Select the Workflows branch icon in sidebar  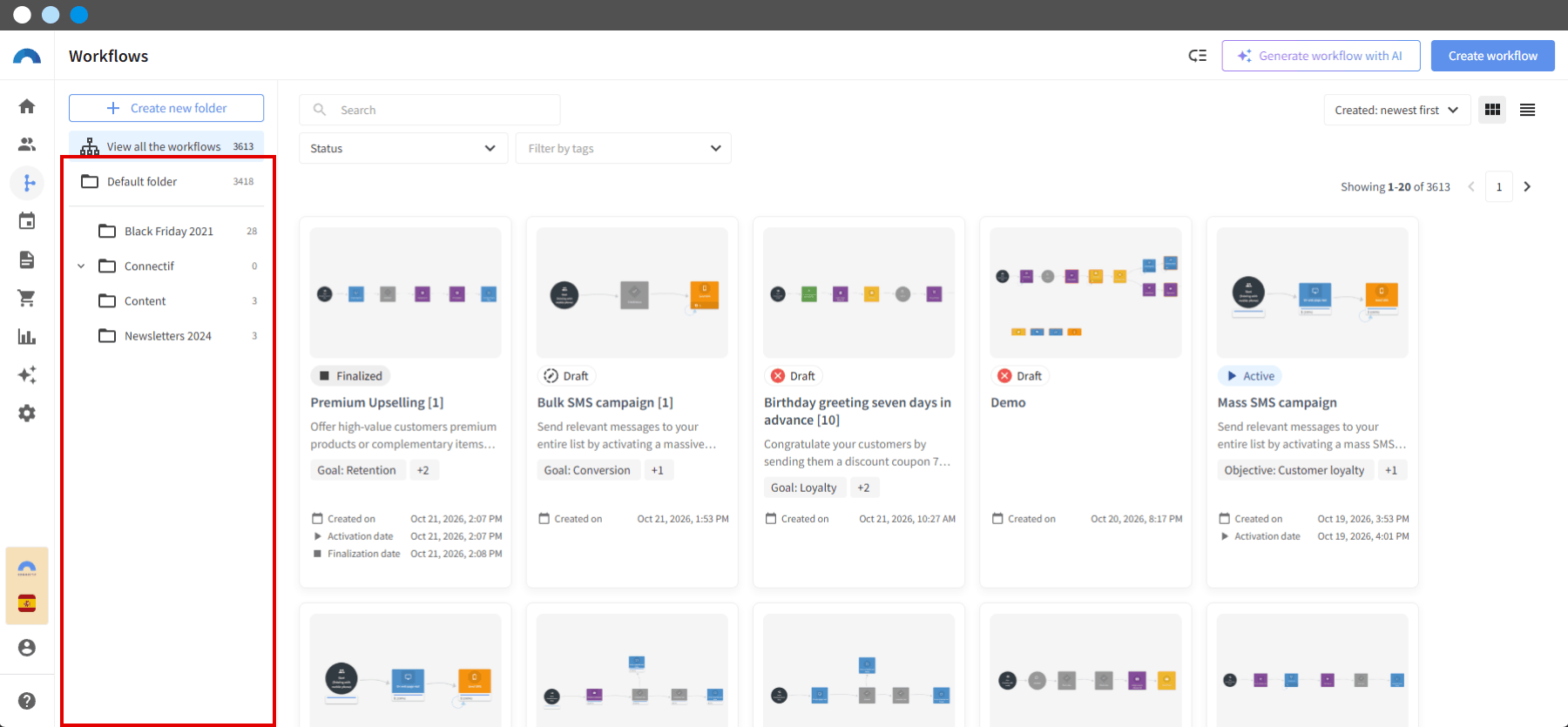(27, 183)
